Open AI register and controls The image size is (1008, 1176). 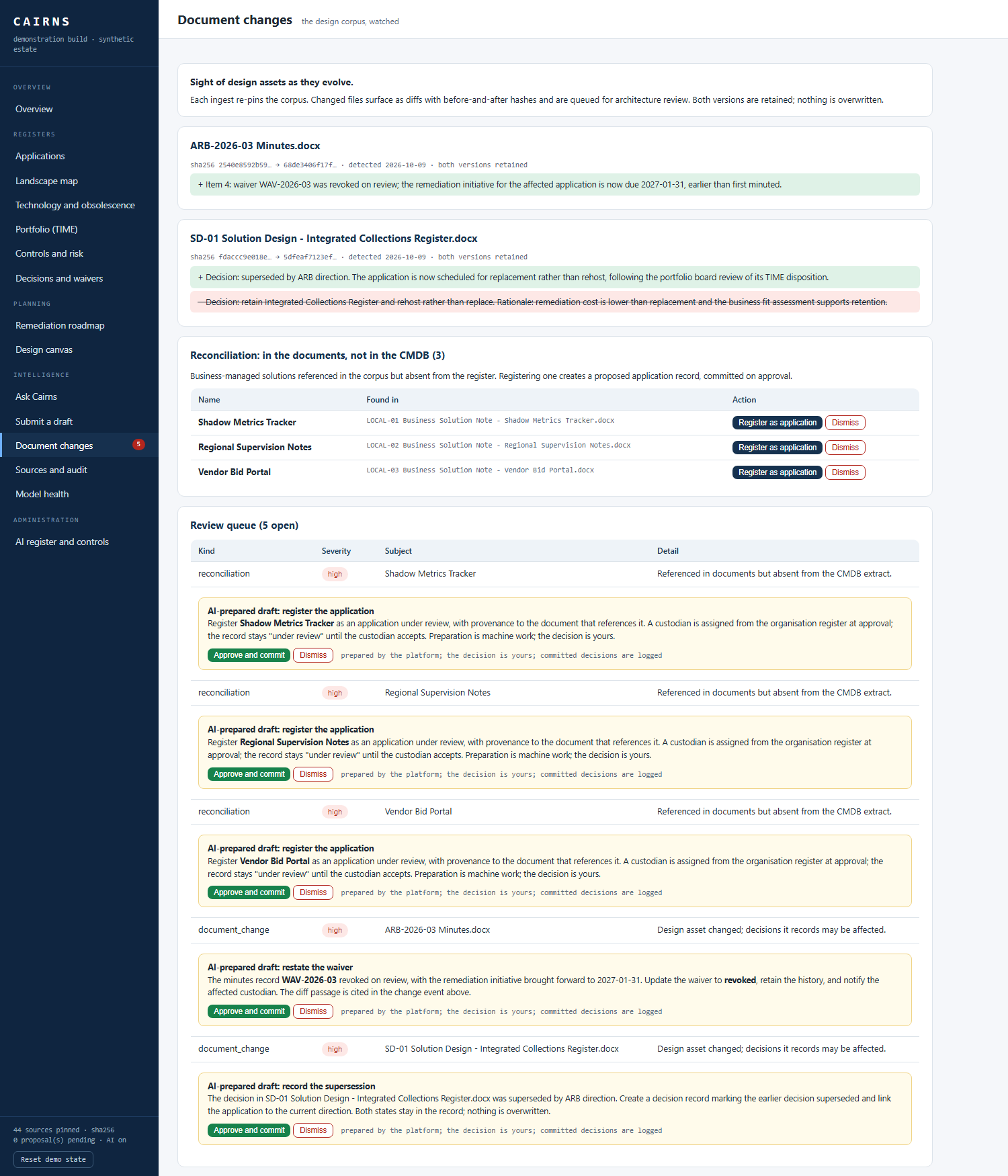(x=62, y=542)
